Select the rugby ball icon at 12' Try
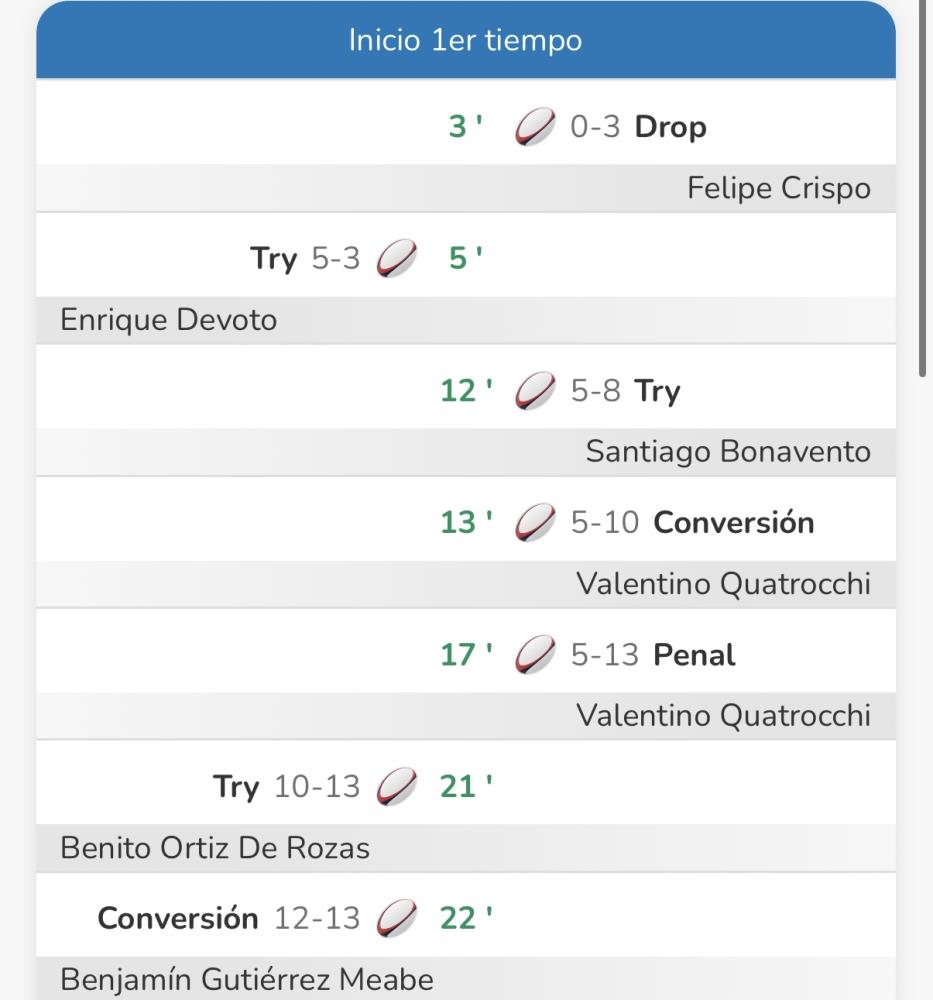Viewport: 933px width, 1000px height. [535, 390]
